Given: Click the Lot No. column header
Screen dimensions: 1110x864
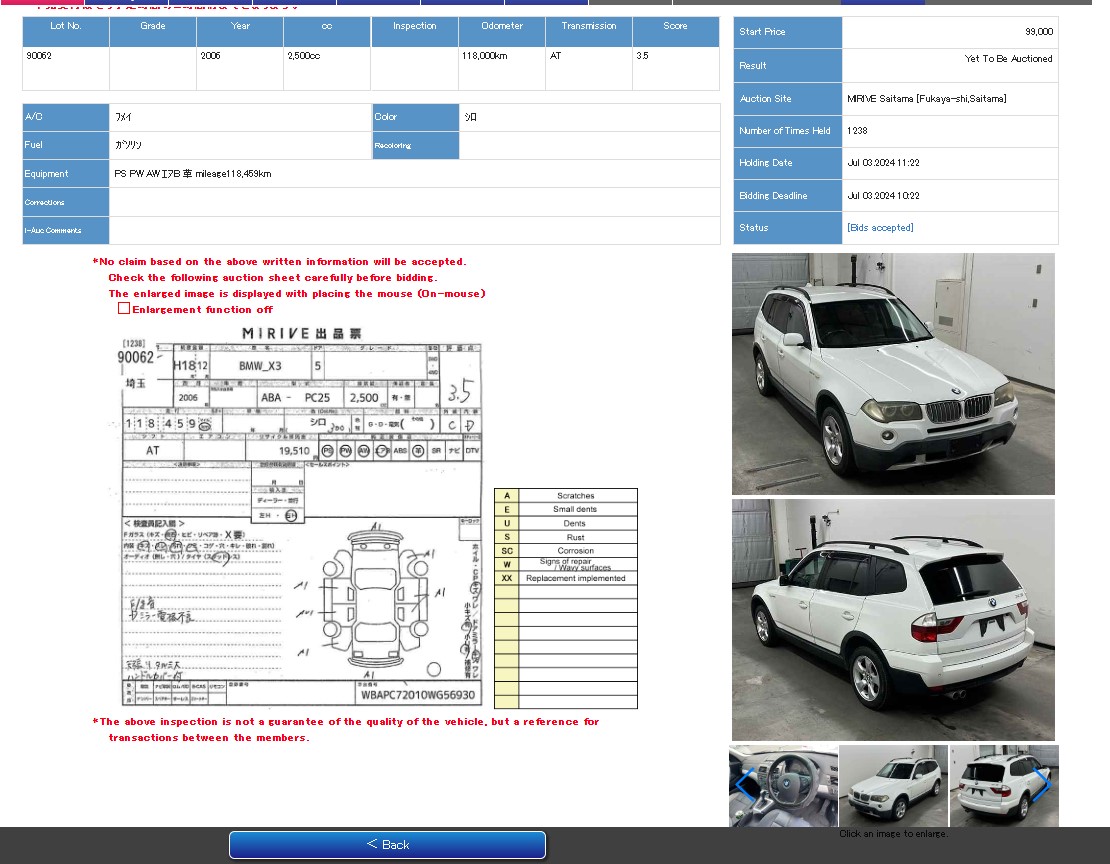Looking at the screenshot, I should point(66,31).
